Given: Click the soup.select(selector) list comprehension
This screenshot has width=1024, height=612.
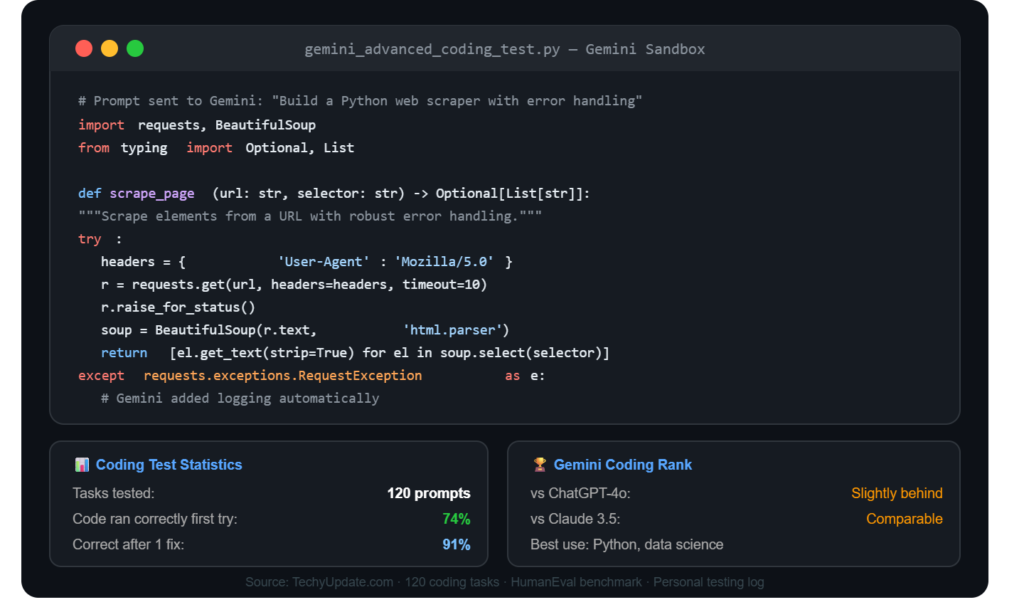Looking at the screenshot, I should (389, 353).
